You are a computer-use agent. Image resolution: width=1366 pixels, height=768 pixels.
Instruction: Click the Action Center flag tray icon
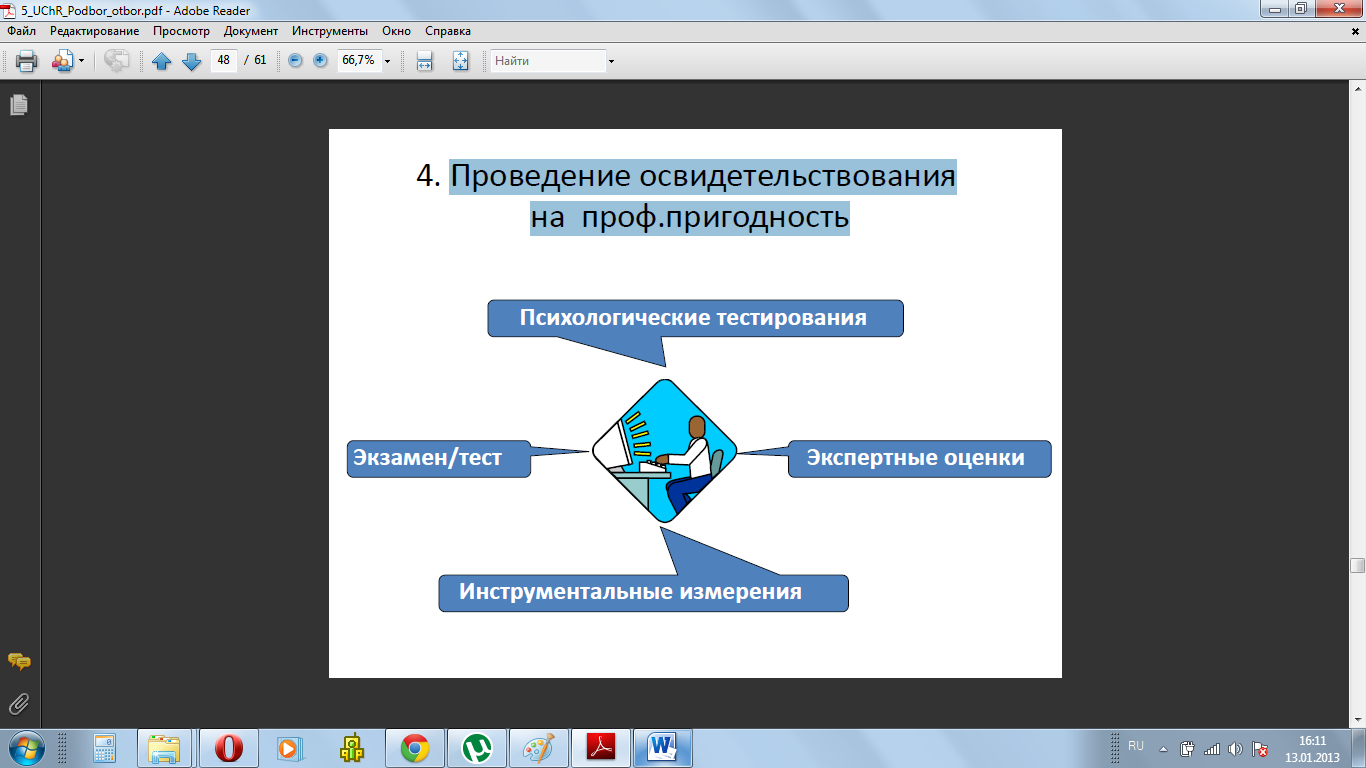(1261, 748)
